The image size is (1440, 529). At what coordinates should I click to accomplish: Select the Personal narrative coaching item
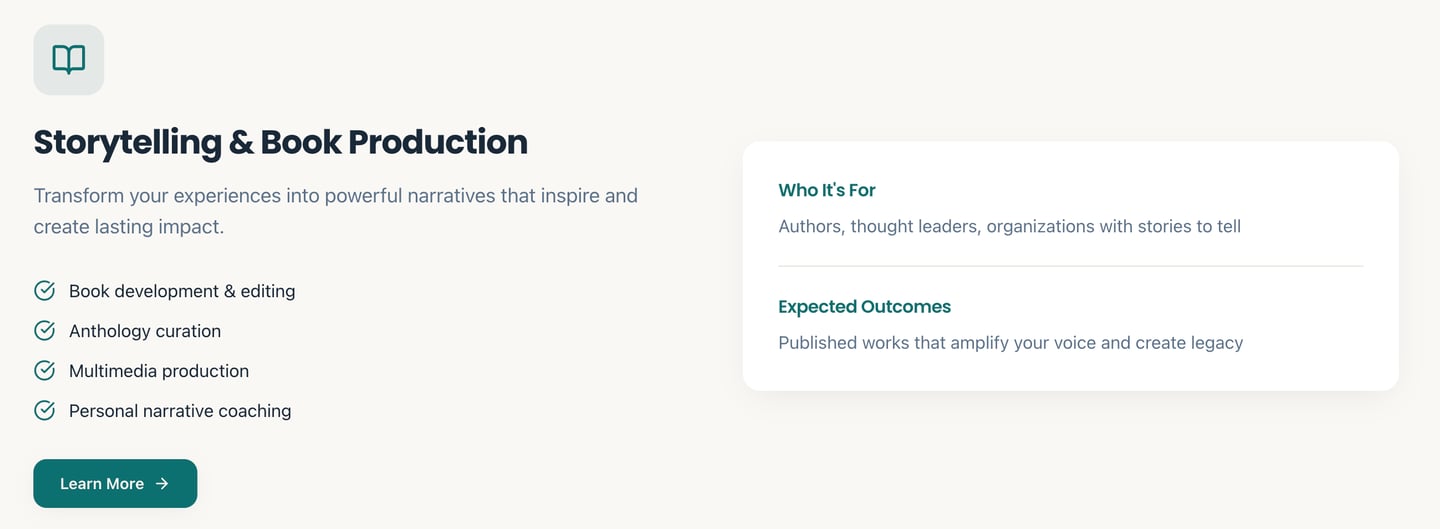(x=180, y=411)
